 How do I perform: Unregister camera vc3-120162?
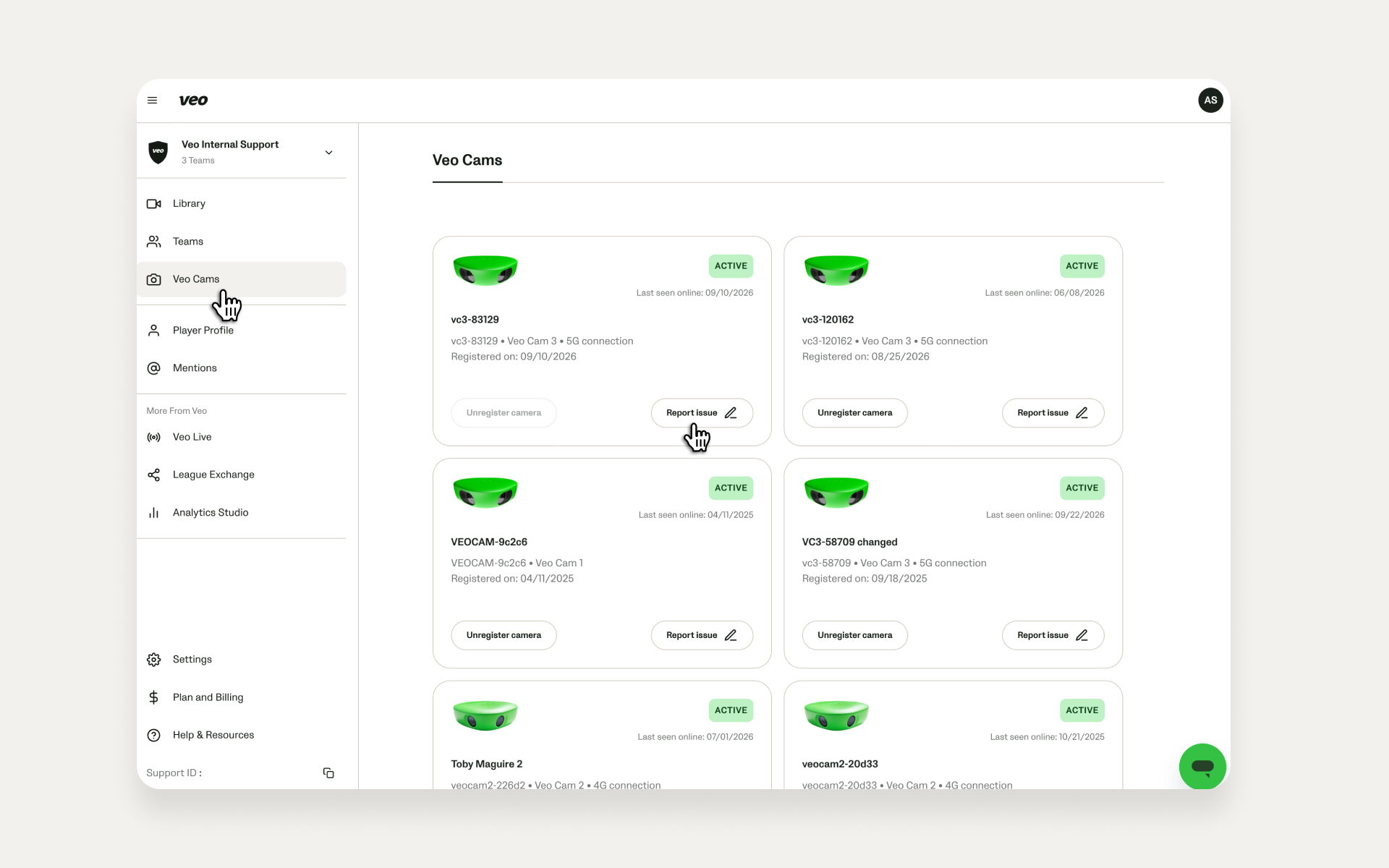pyautogui.click(x=854, y=413)
